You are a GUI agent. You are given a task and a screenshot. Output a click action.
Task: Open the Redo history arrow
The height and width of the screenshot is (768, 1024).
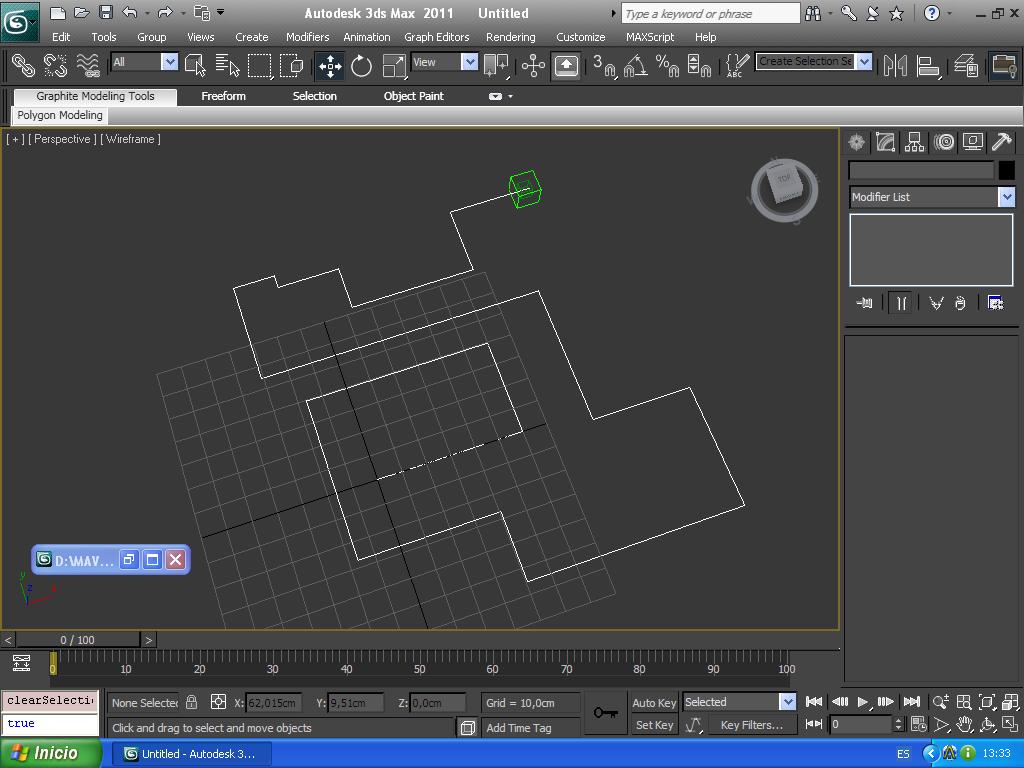183,12
